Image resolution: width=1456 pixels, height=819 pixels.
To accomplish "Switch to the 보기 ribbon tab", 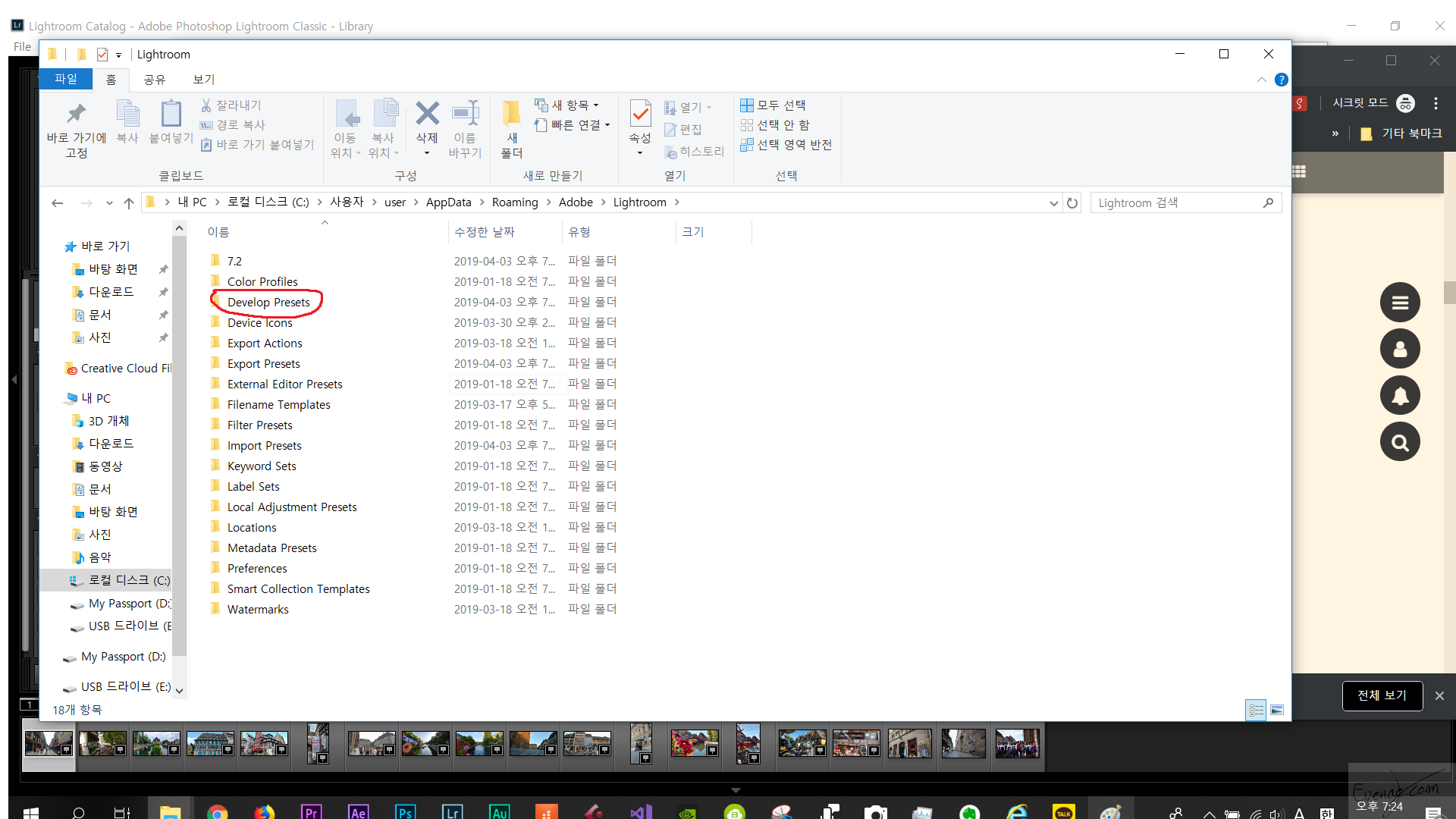I will (x=203, y=80).
